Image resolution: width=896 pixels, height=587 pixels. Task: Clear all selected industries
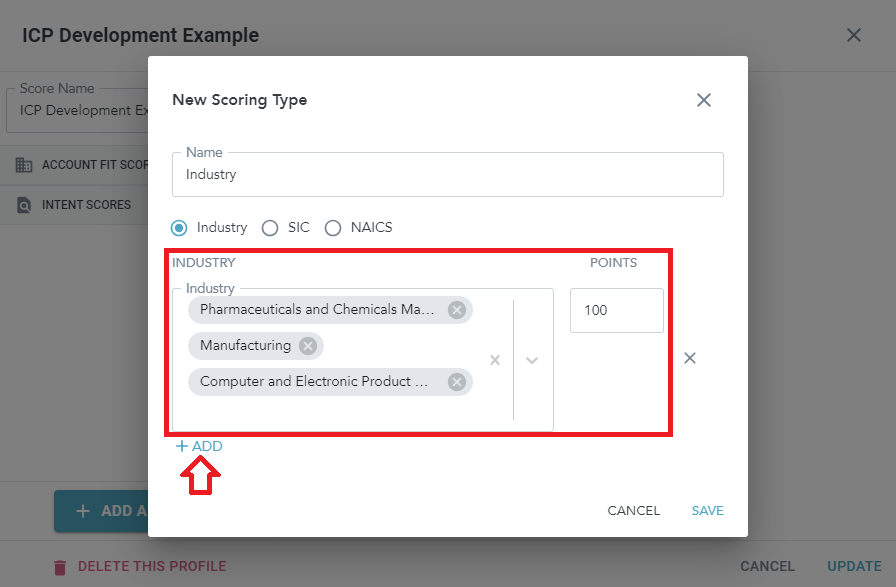pos(494,360)
